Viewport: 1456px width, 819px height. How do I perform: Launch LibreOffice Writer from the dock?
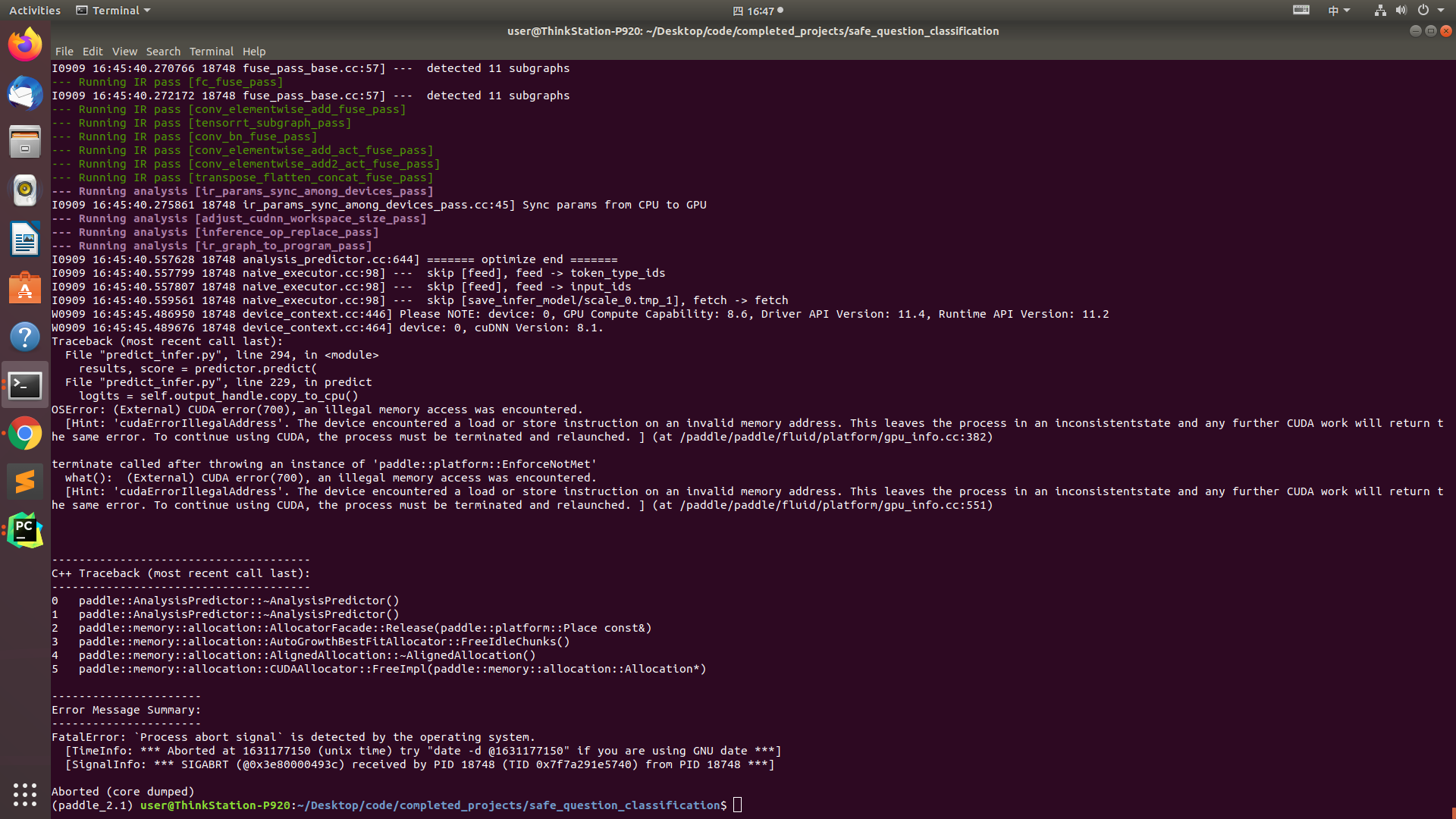point(25,239)
